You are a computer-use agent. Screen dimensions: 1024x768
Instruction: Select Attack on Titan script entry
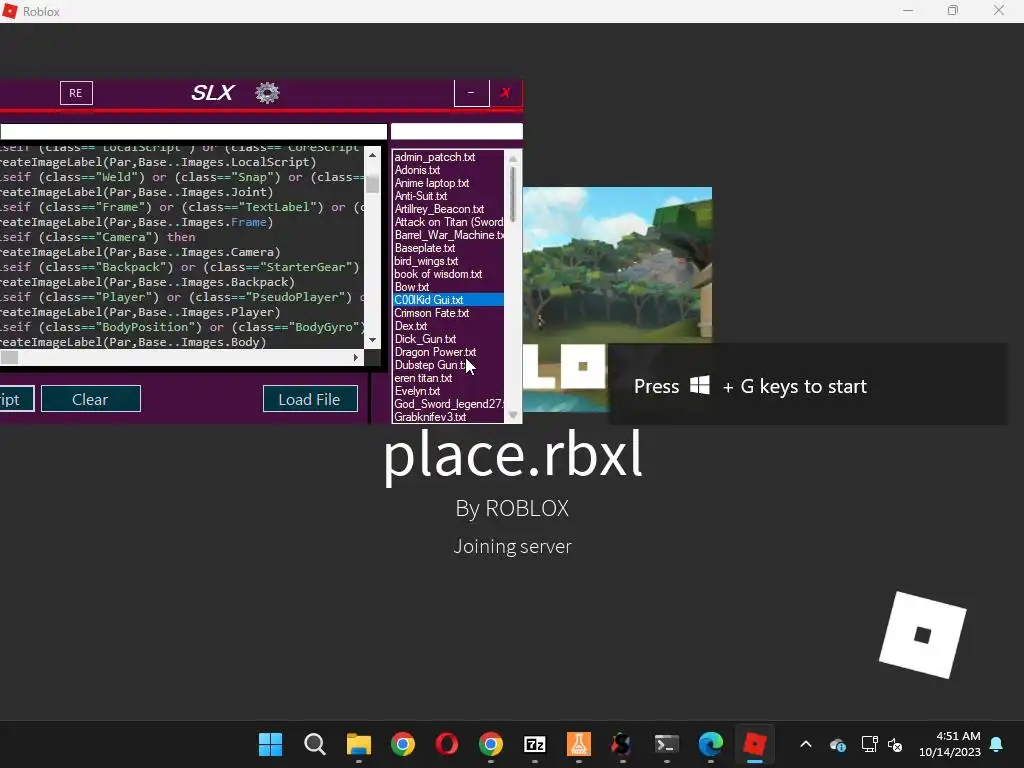tap(448, 222)
